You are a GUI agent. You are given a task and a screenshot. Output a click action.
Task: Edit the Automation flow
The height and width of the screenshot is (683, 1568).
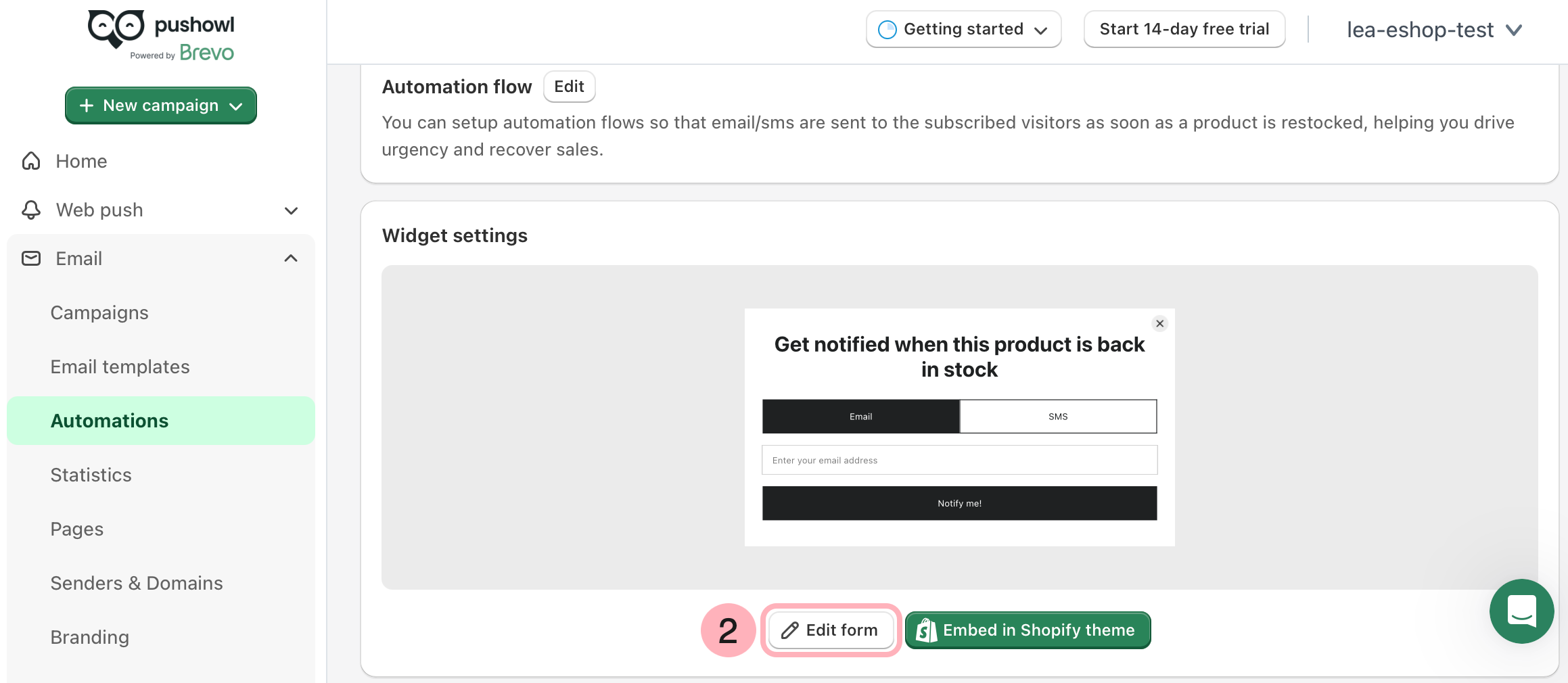pyautogui.click(x=568, y=86)
